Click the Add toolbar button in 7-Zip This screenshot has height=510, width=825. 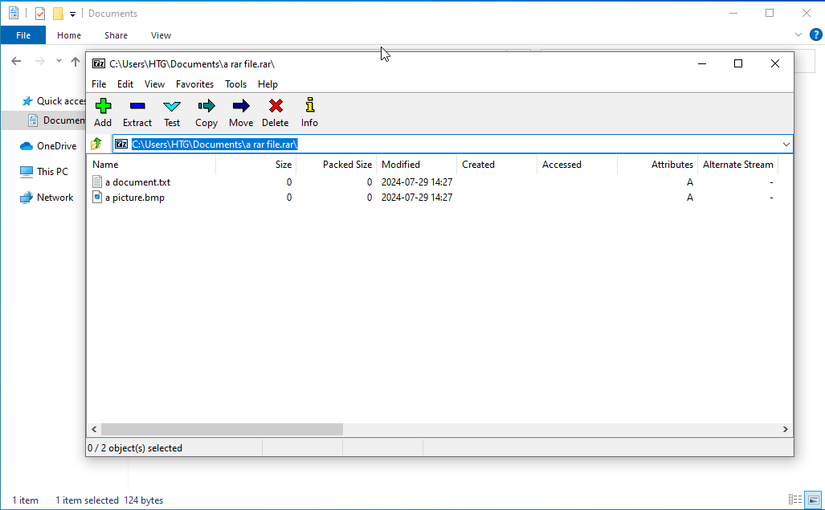tap(103, 113)
